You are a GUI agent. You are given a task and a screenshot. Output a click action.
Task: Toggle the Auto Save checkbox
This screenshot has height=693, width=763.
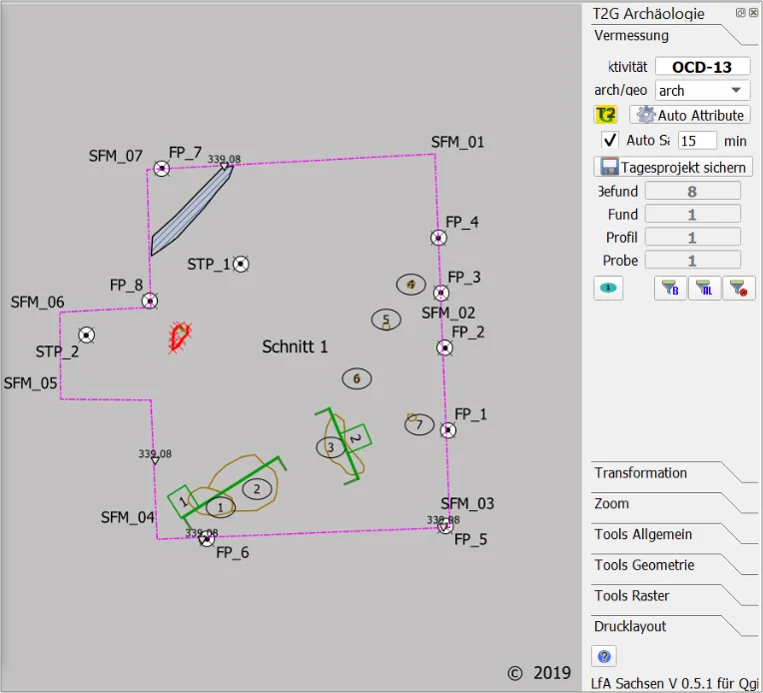pos(610,140)
